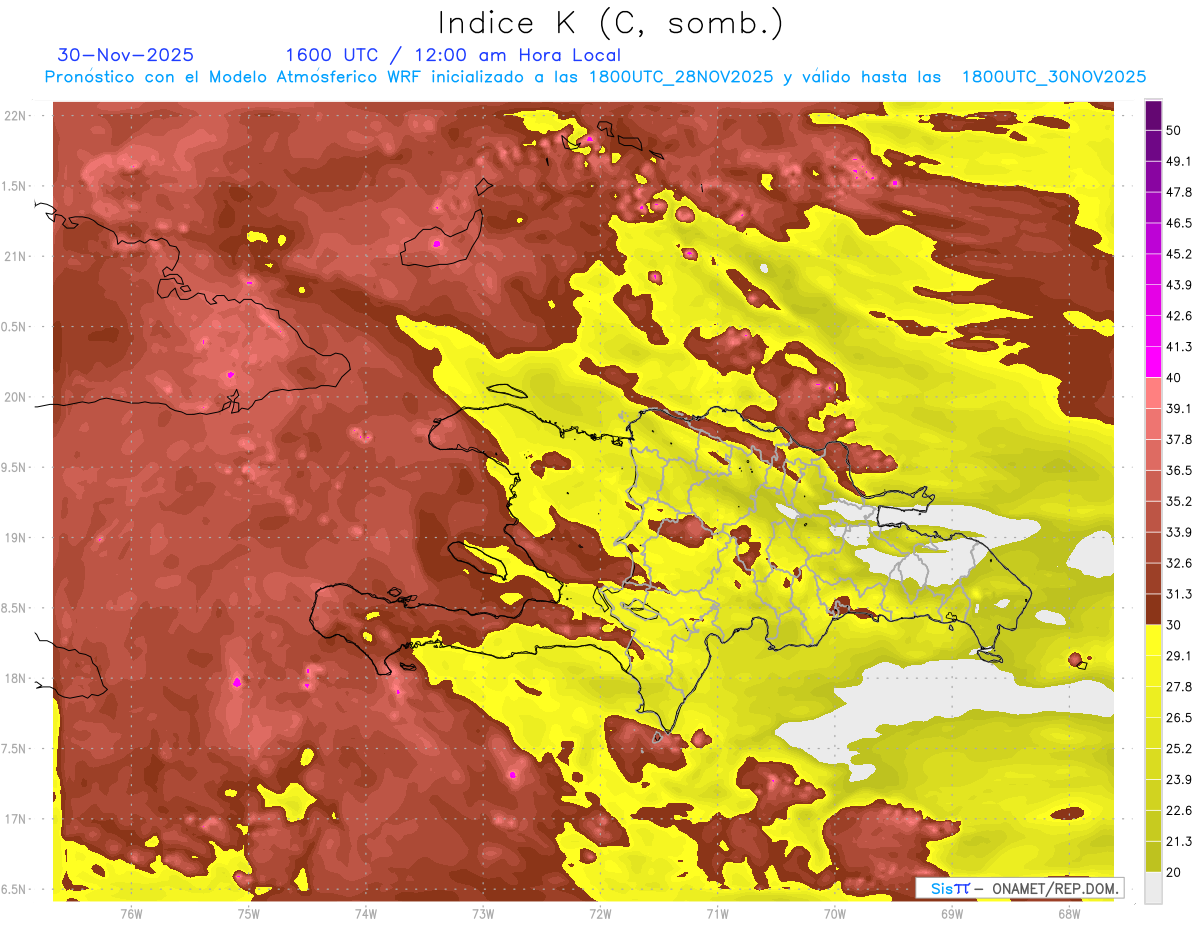The image size is (1200, 927).
Task: Click longitude label "75W"
Action: pos(248,913)
